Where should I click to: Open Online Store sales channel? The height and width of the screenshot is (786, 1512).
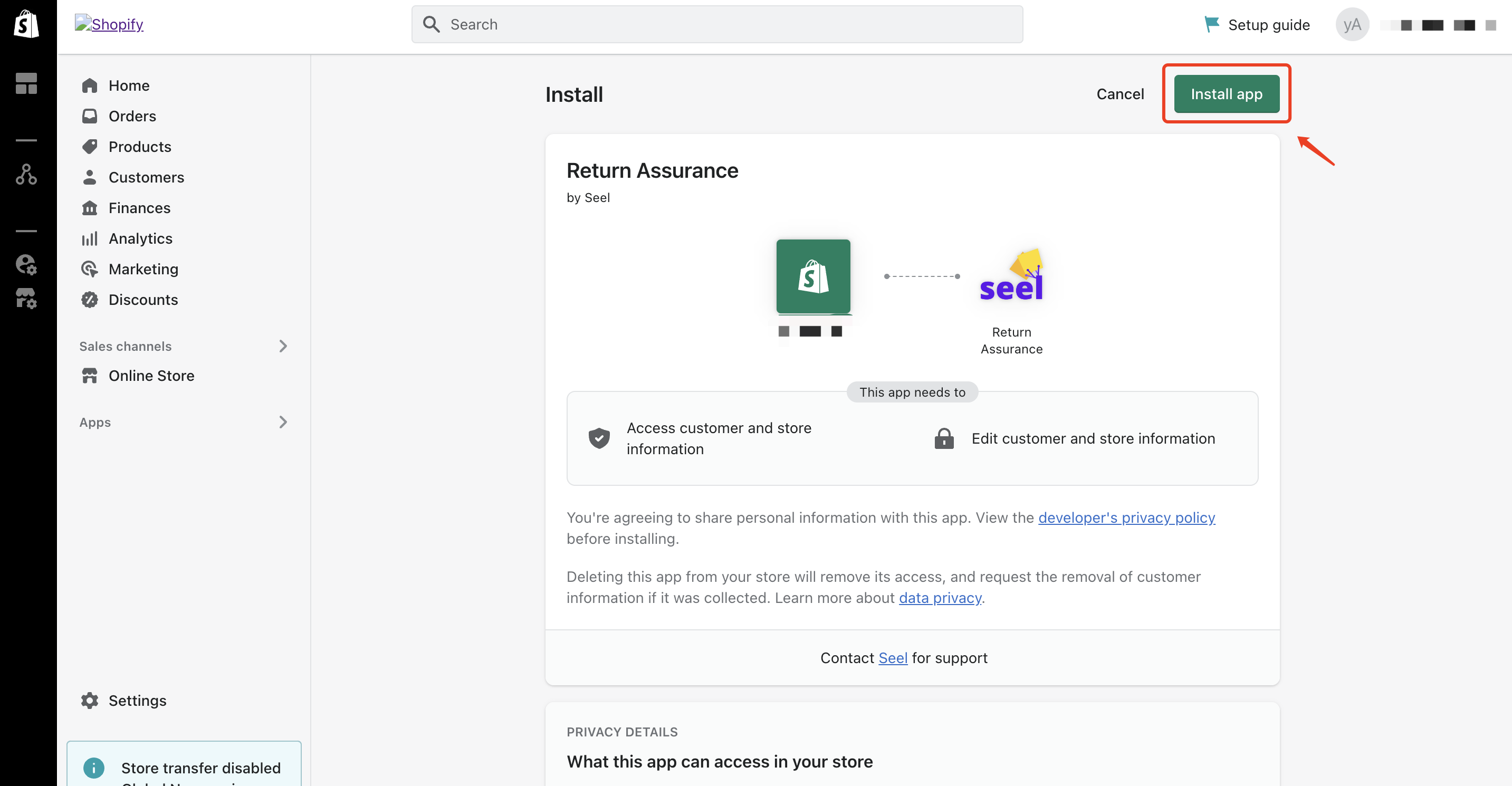[x=151, y=376]
